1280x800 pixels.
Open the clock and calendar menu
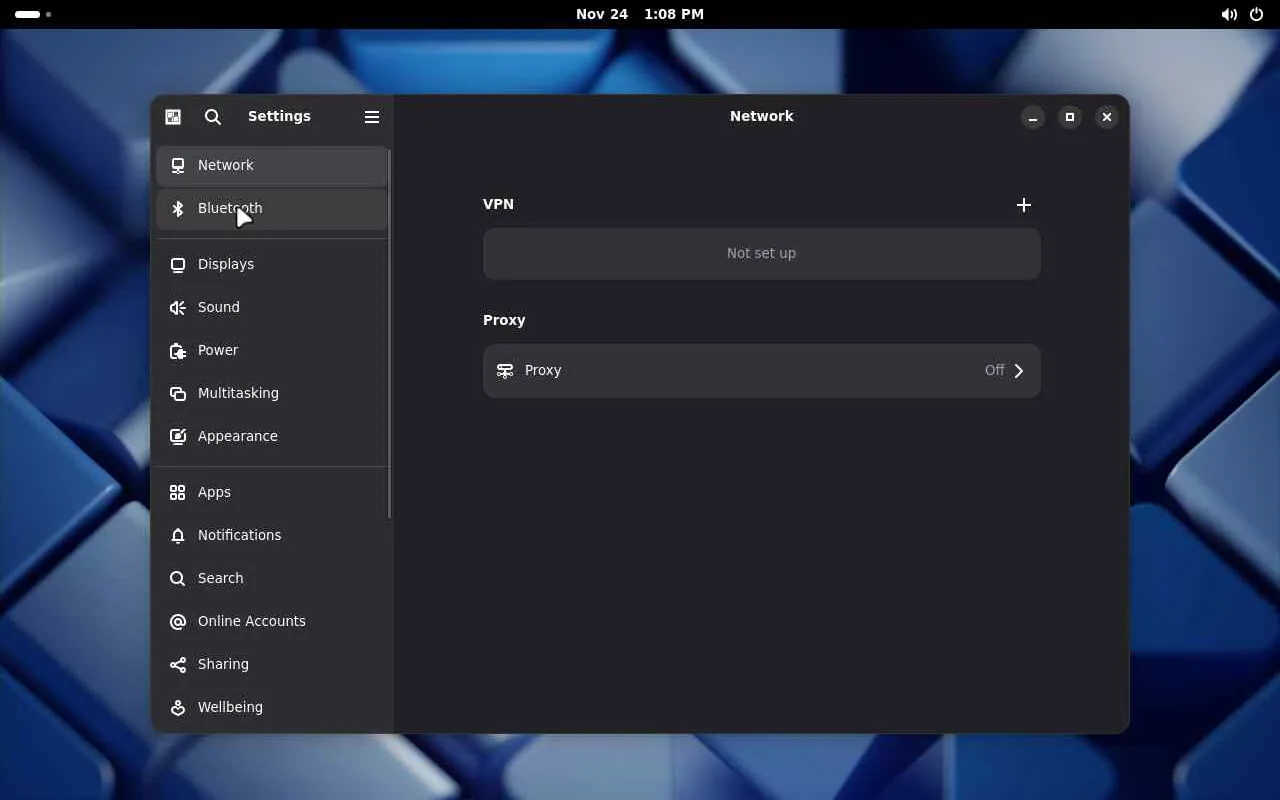point(640,14)
